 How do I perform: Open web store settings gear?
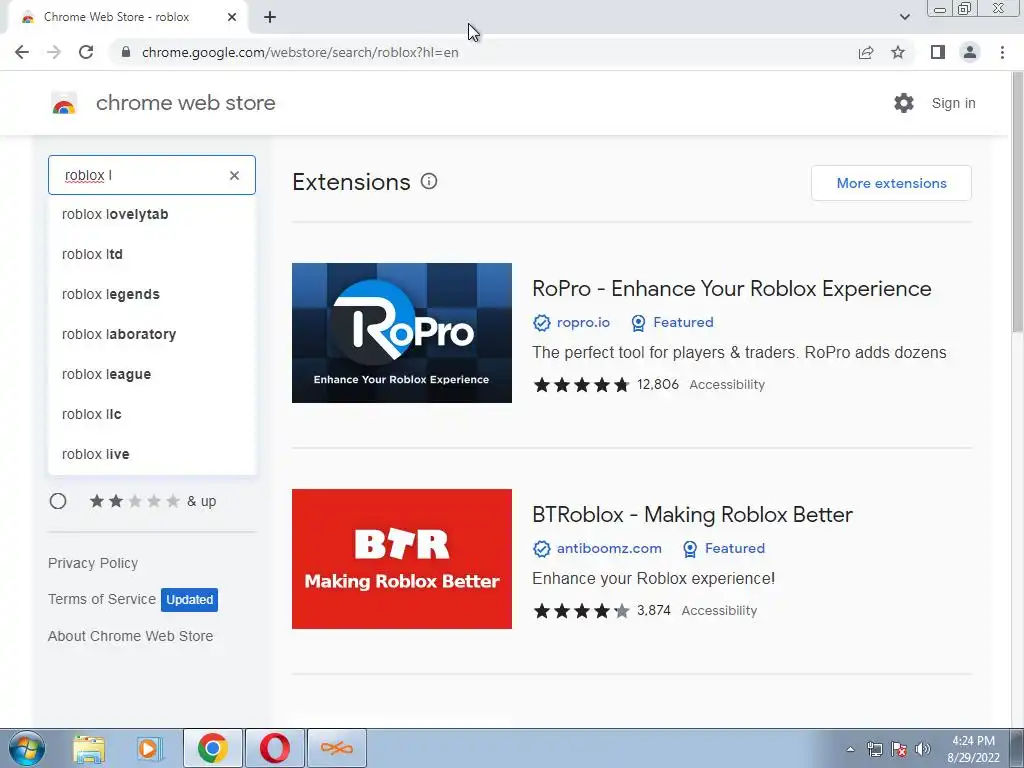904,103
